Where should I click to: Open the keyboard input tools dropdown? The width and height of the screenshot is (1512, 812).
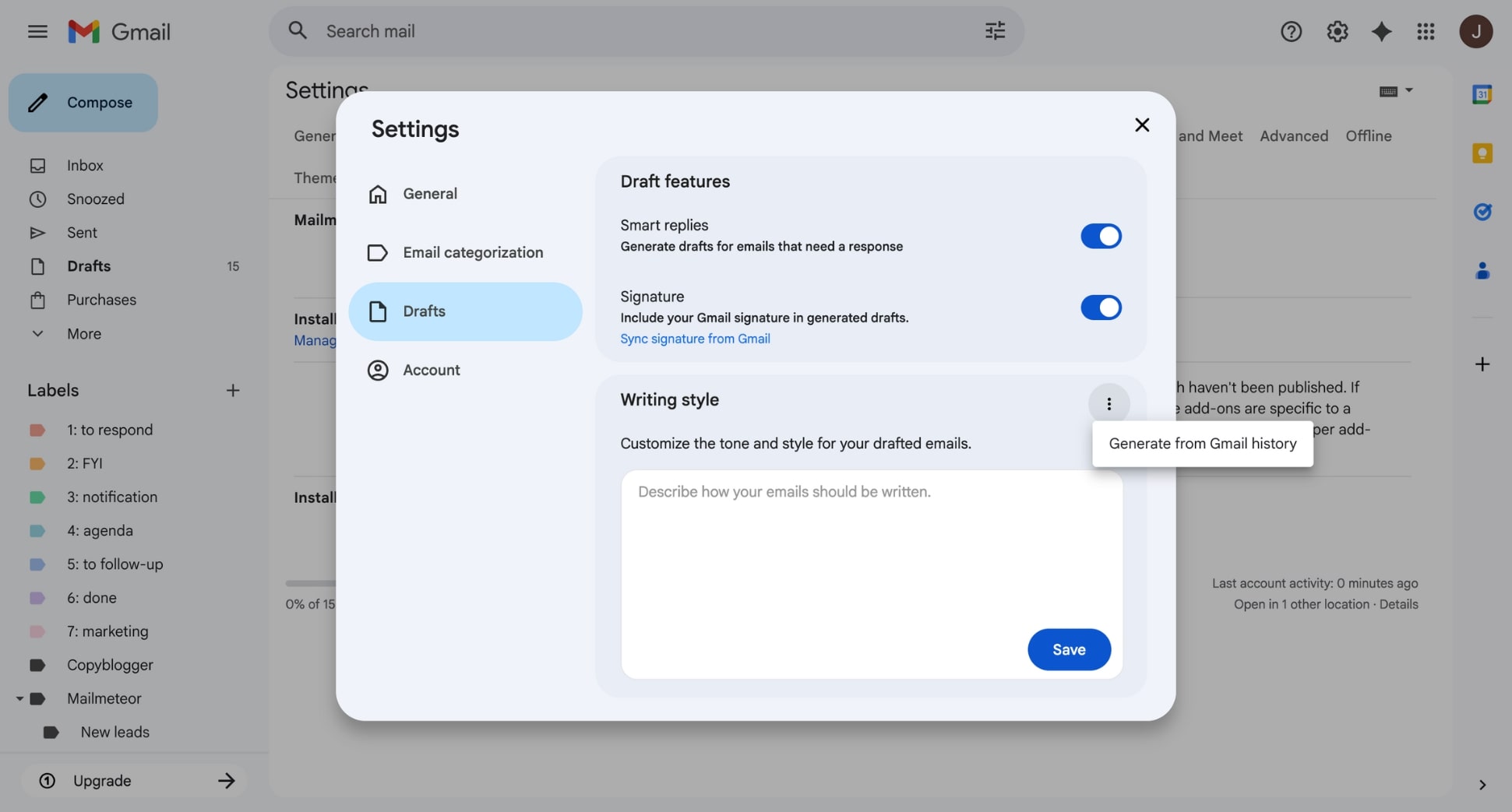(x=1394, y=91)
